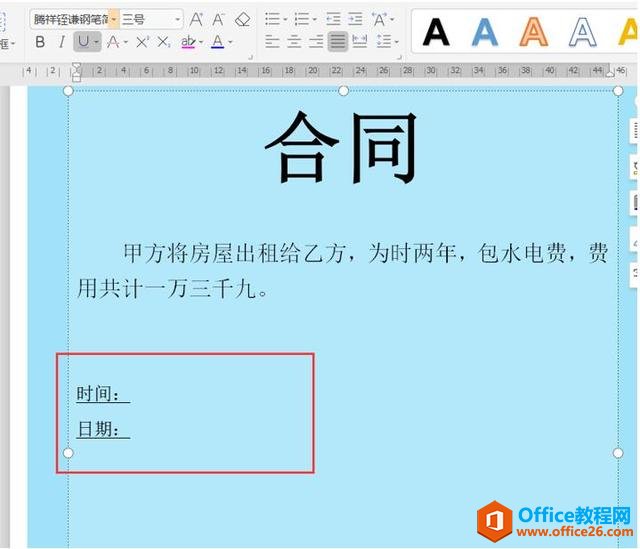This screenshot has height=549, width=640.
Task: Decrease paragraph indent
Action: pos(333,19)
